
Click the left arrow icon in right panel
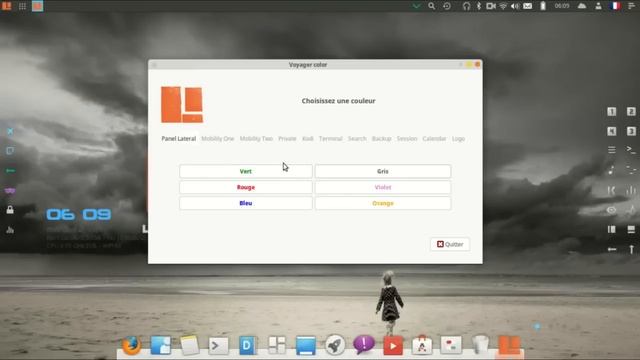pyautogui.click(x=612, y=249)
